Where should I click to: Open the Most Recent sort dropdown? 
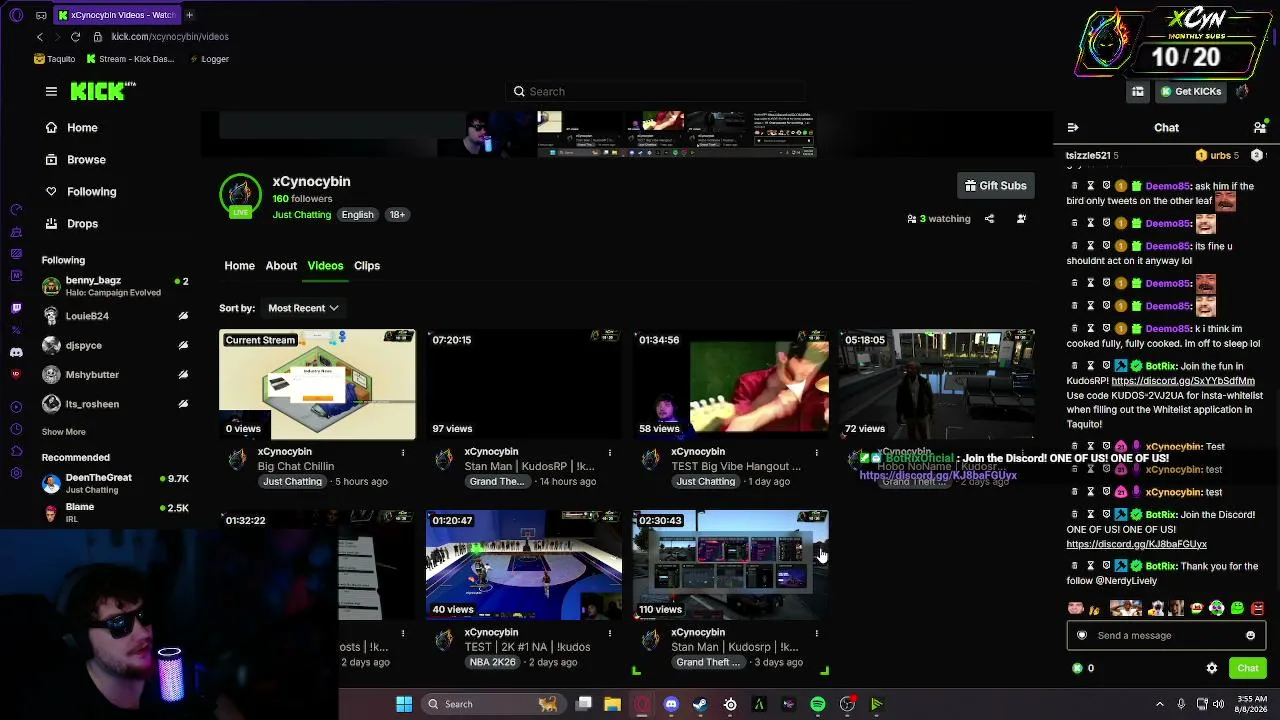point(303,308)
